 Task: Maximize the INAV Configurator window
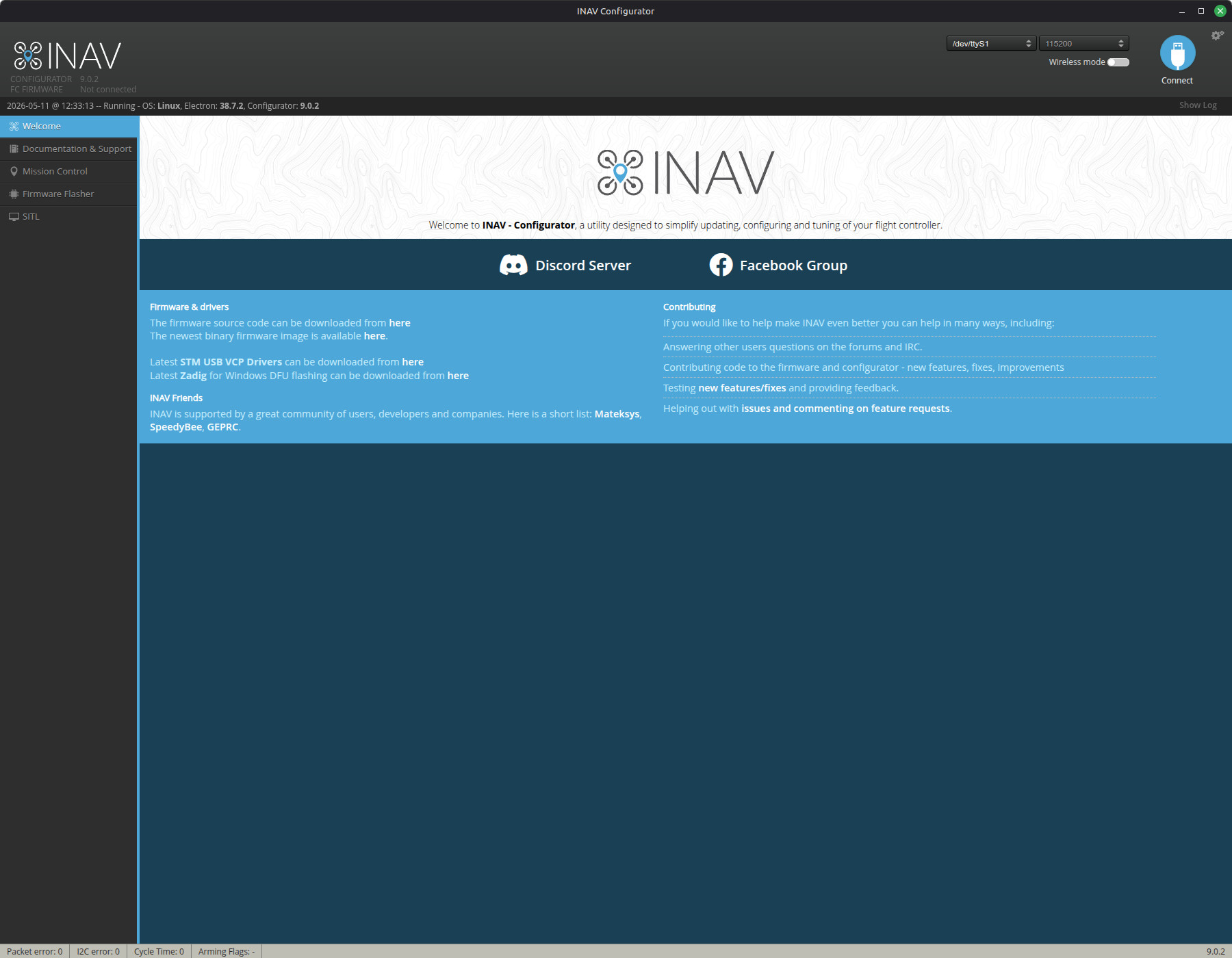tap(1201, 11)
